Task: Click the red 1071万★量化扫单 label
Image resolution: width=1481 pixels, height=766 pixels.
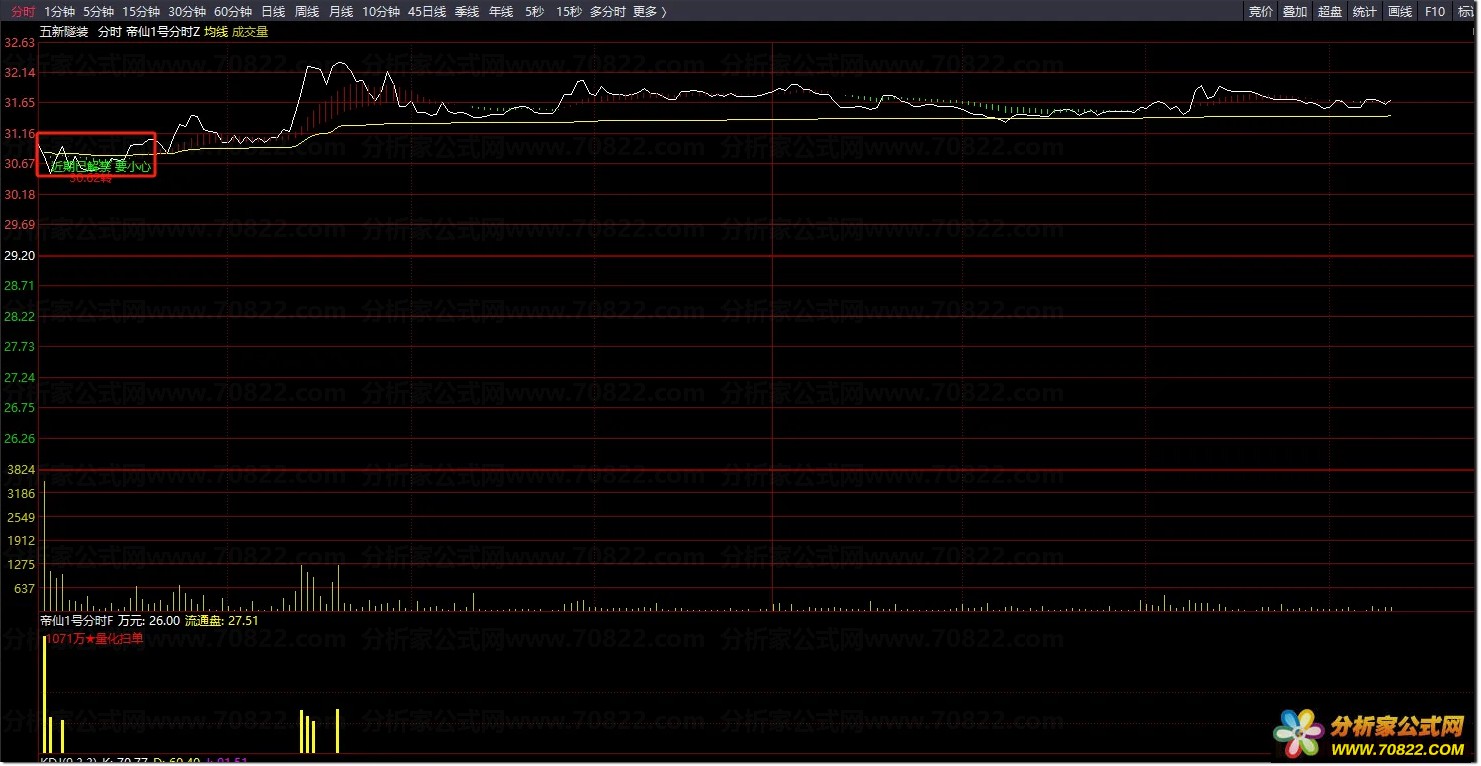Action: (x=95, y=638)
